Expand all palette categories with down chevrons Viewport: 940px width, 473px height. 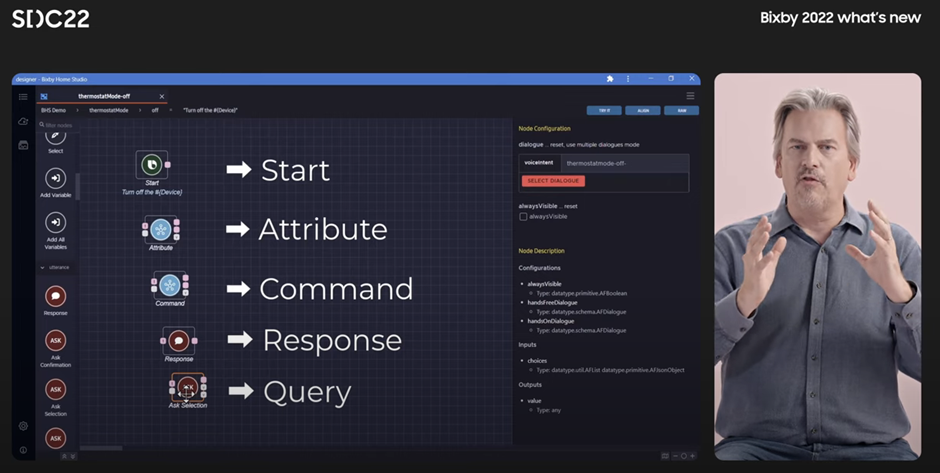[x=73, y=456]
